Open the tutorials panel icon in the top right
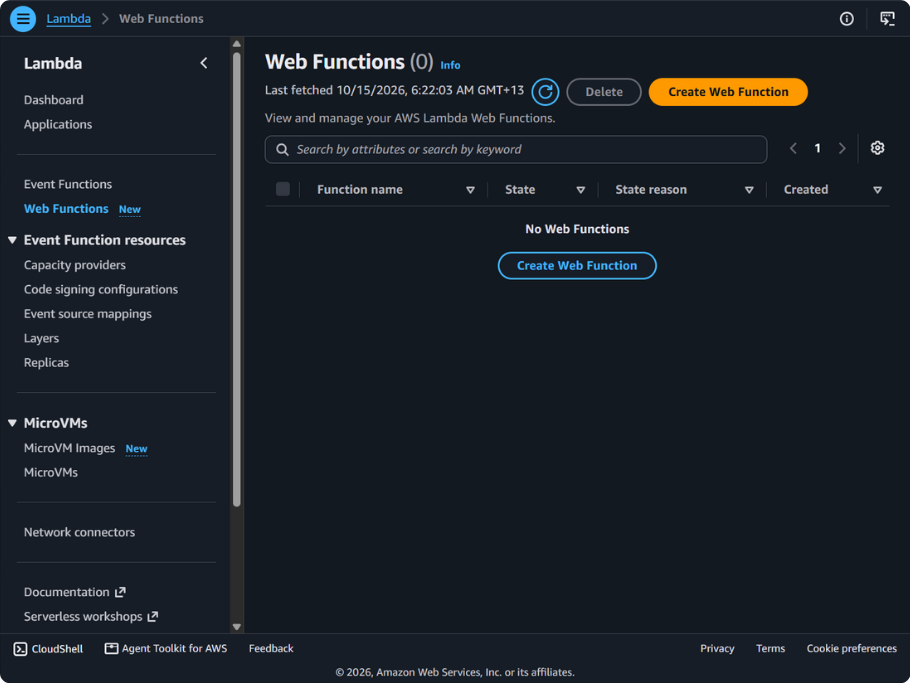This screenshot has height=684, width=911. (x=887, y=19)
